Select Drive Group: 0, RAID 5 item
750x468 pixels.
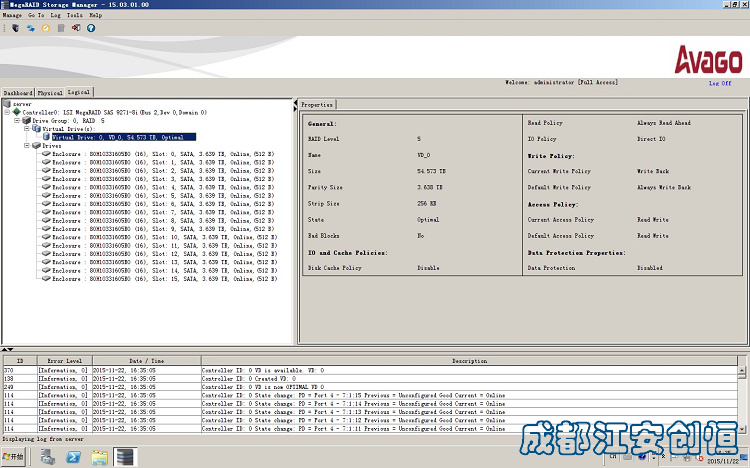pyautogui.click(x=68, y=121)
